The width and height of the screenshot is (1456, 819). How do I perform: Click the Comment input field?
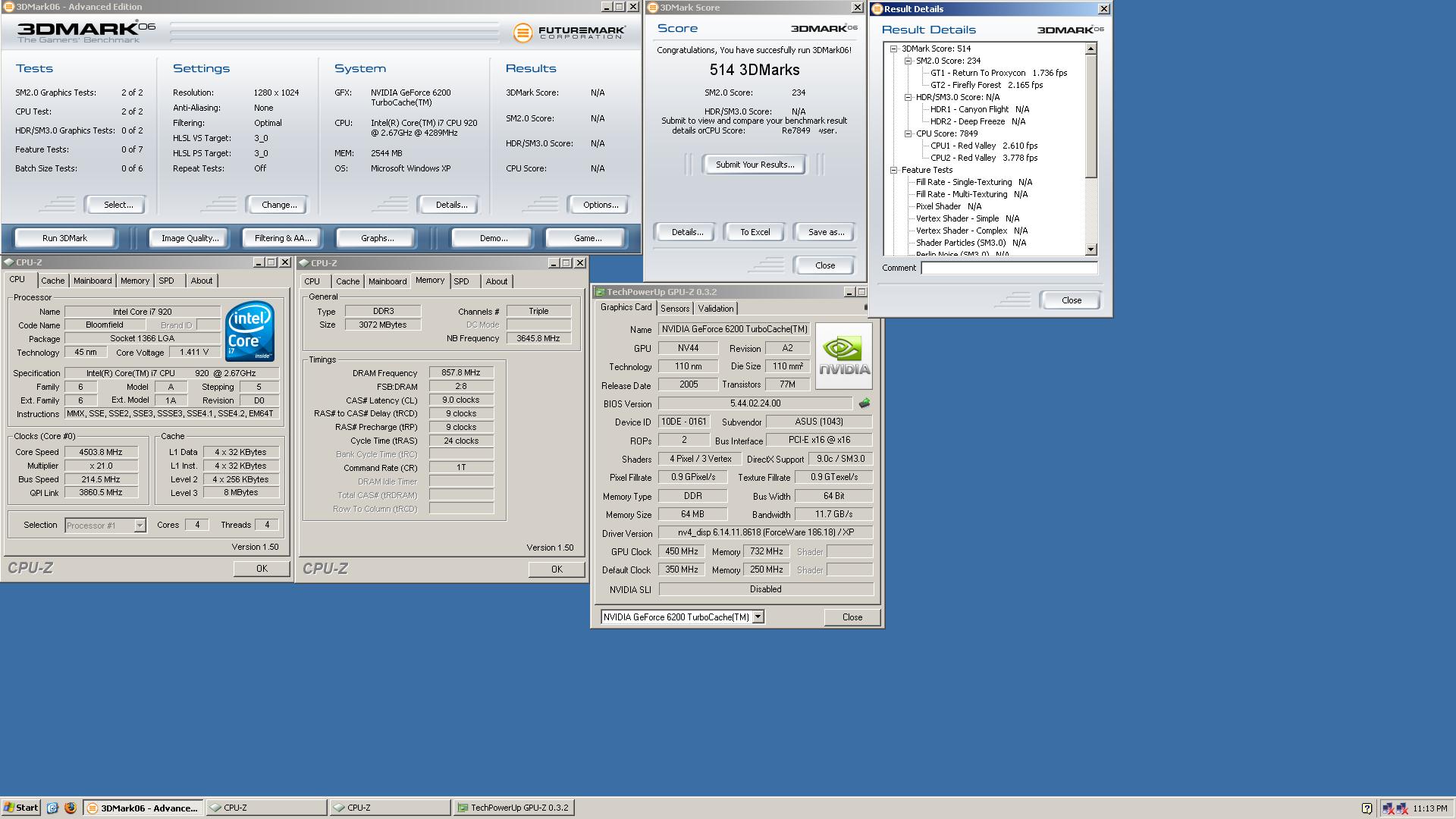click(1009, 268)
